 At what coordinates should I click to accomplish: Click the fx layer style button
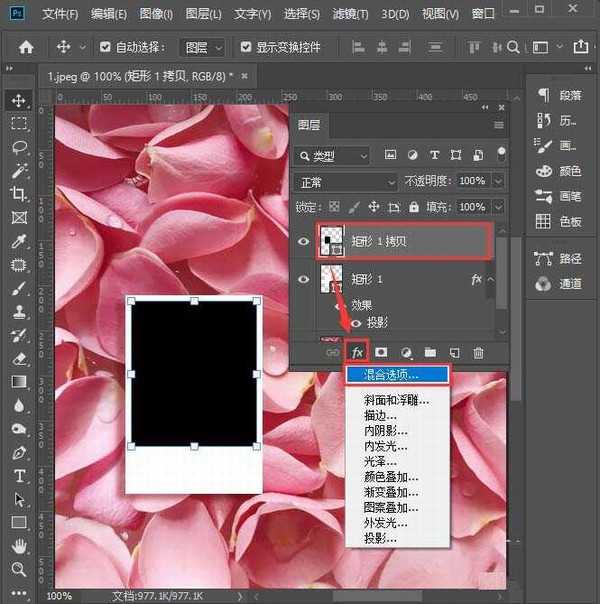(x=357, y=352)
